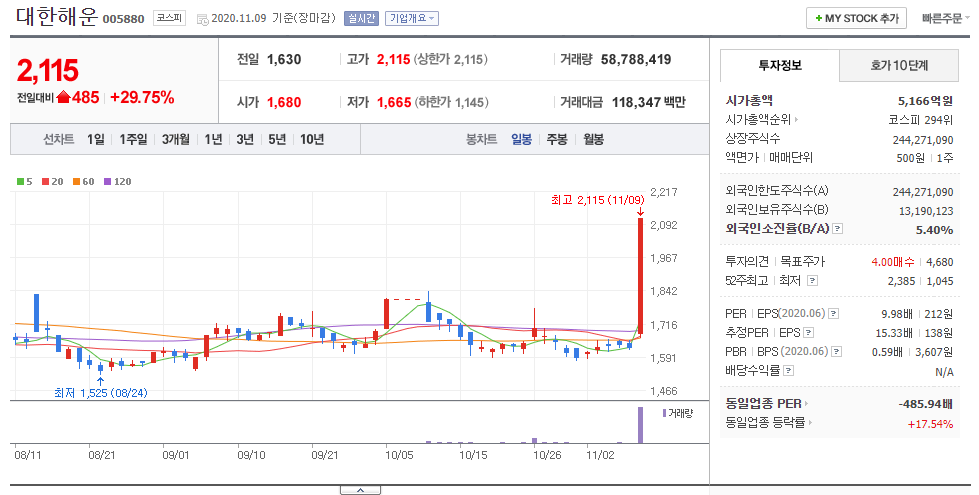Click the 4.00매수 investment opinion value

point(893,262)
